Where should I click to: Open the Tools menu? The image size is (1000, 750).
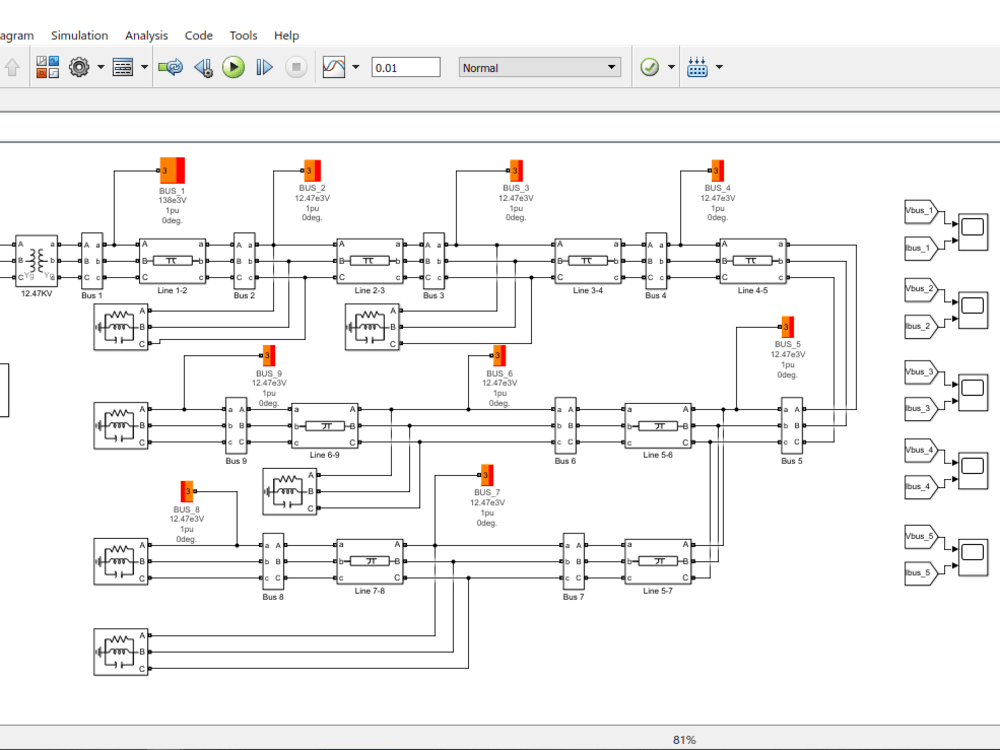point(243,36)
